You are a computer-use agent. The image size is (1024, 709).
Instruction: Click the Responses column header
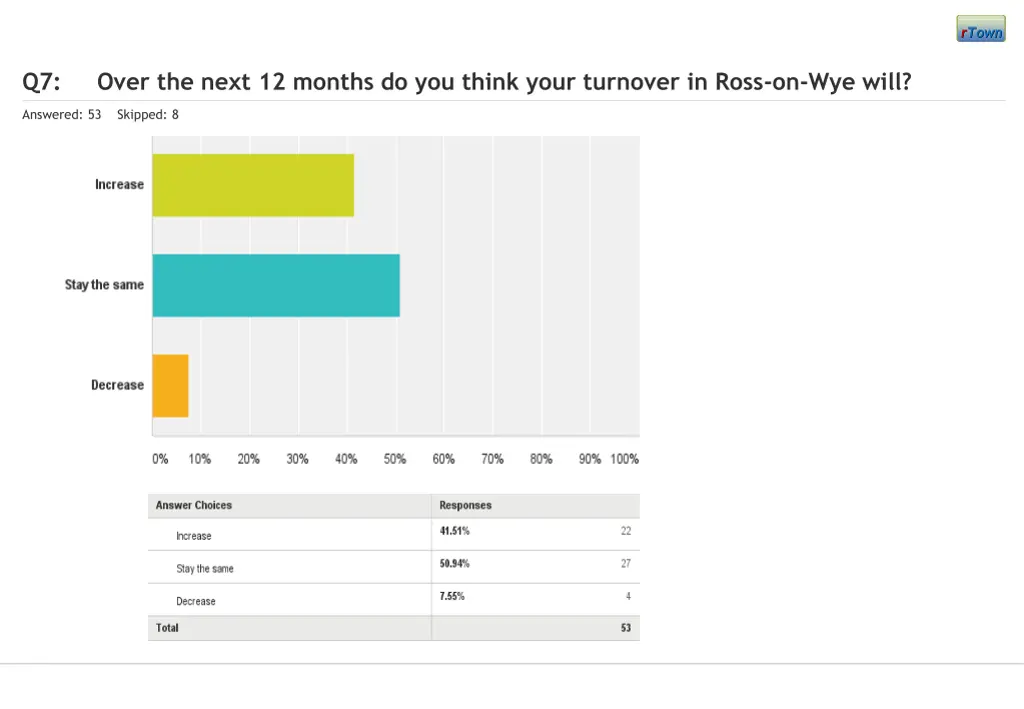point(465,506)
